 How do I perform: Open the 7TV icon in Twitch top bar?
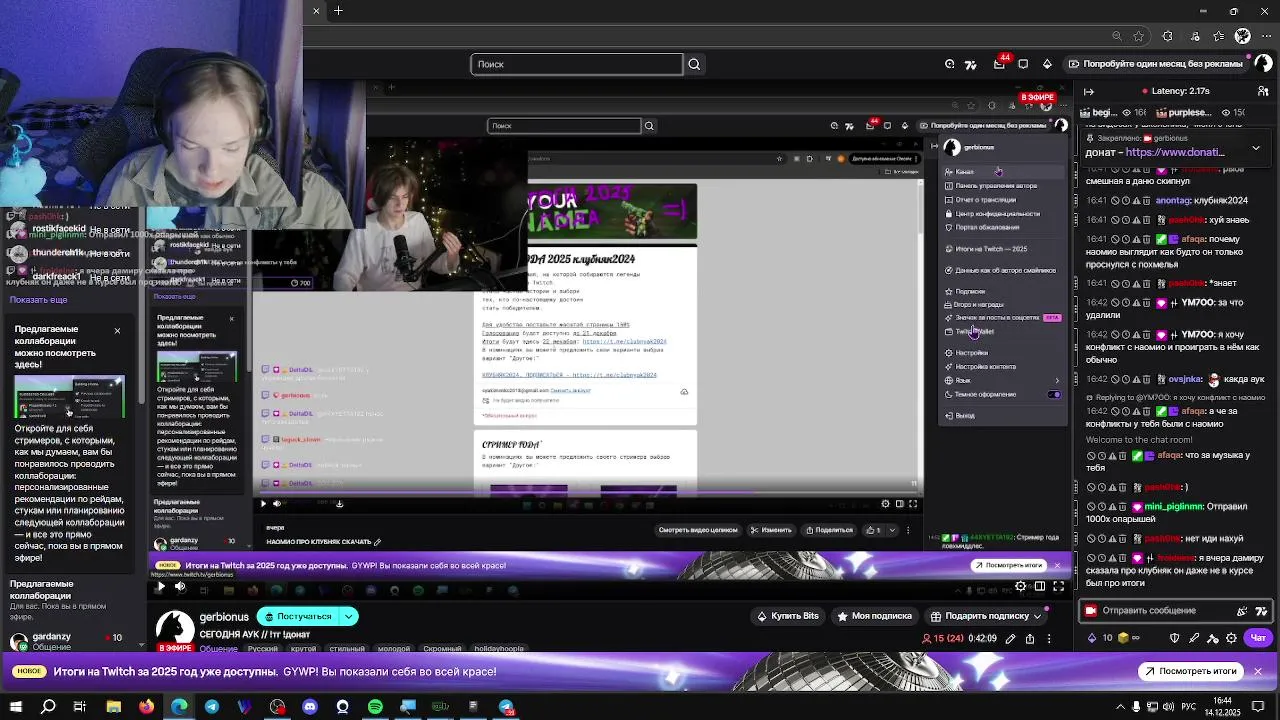[x=970, y=64]
